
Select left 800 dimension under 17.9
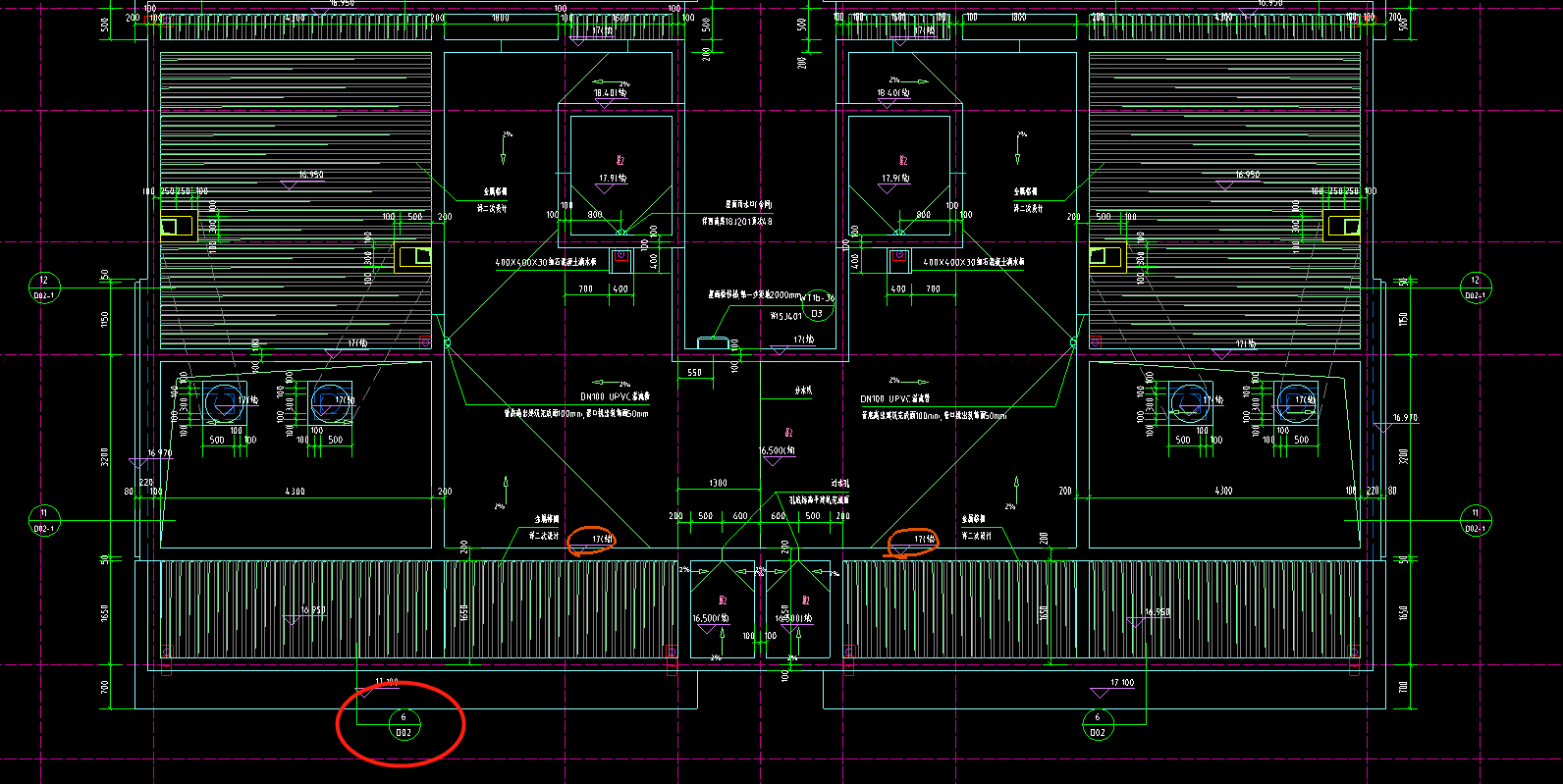point(595,215)
